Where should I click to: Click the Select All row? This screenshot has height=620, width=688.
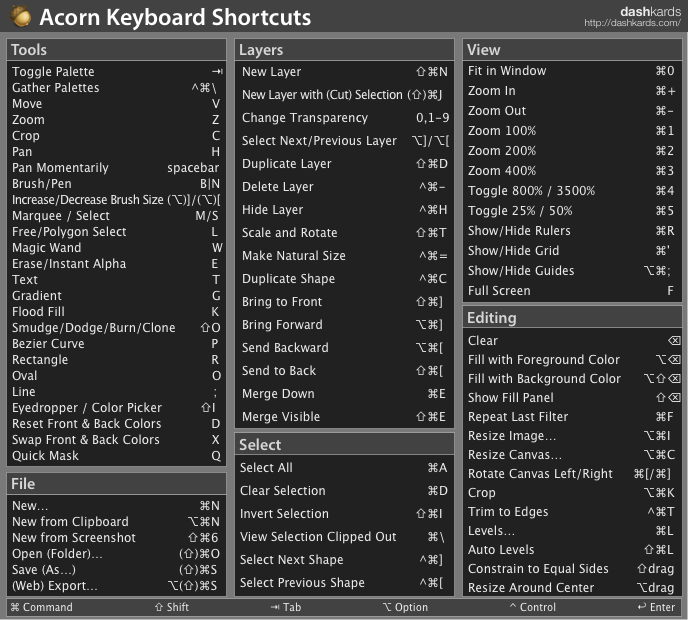(x=344, y=468)
